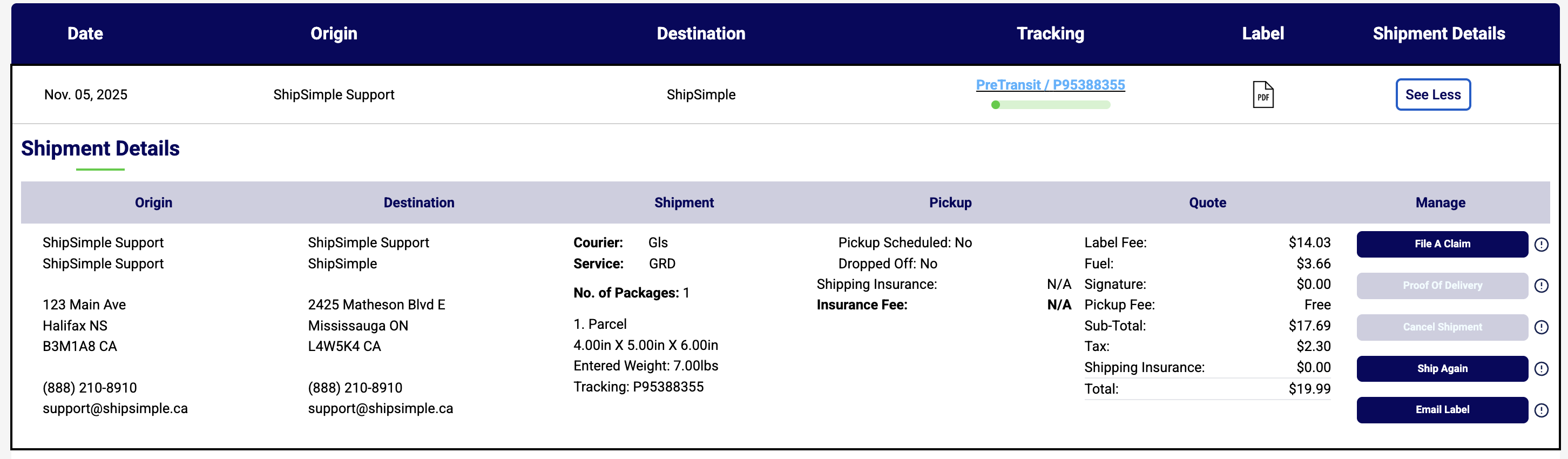This screenshot has width=1568, height=459.
Task: Click the Tracking column header
Action: click(1050, 33)
